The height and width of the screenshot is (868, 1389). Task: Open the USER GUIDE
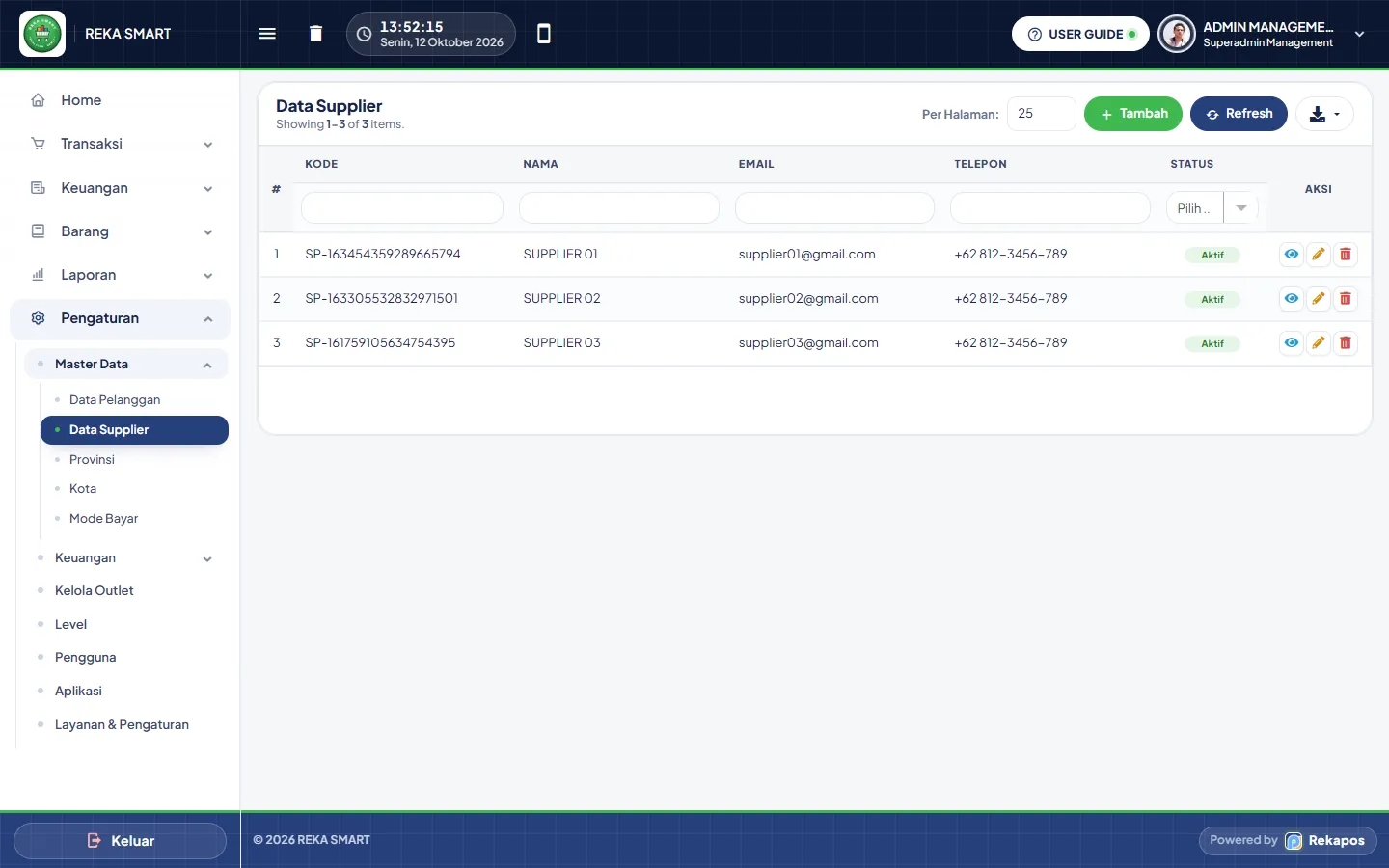click(x=1080, y=34)
